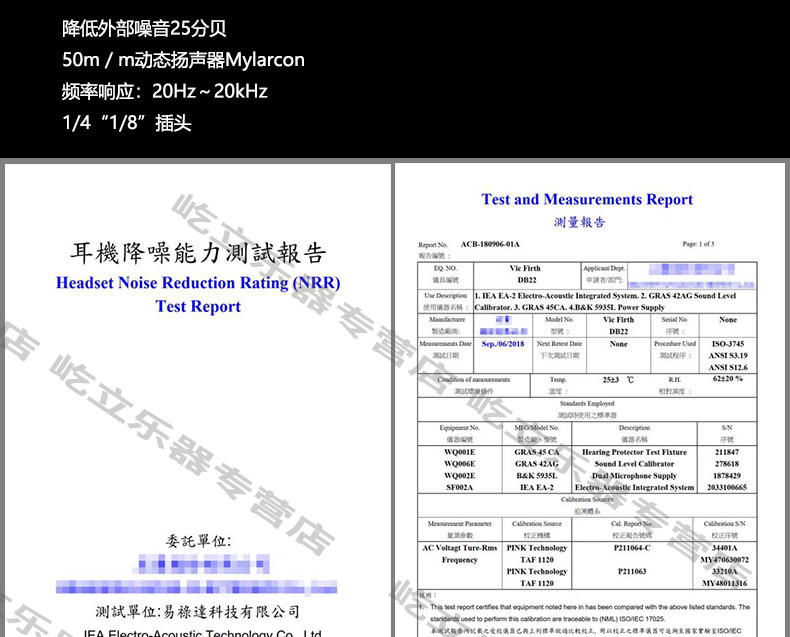Image resolution: width=790 pixels, height=637 pixels.
Task: Click "Headset Noise Reduction Rating (NRR)" heading
Action: coord(198,283)
